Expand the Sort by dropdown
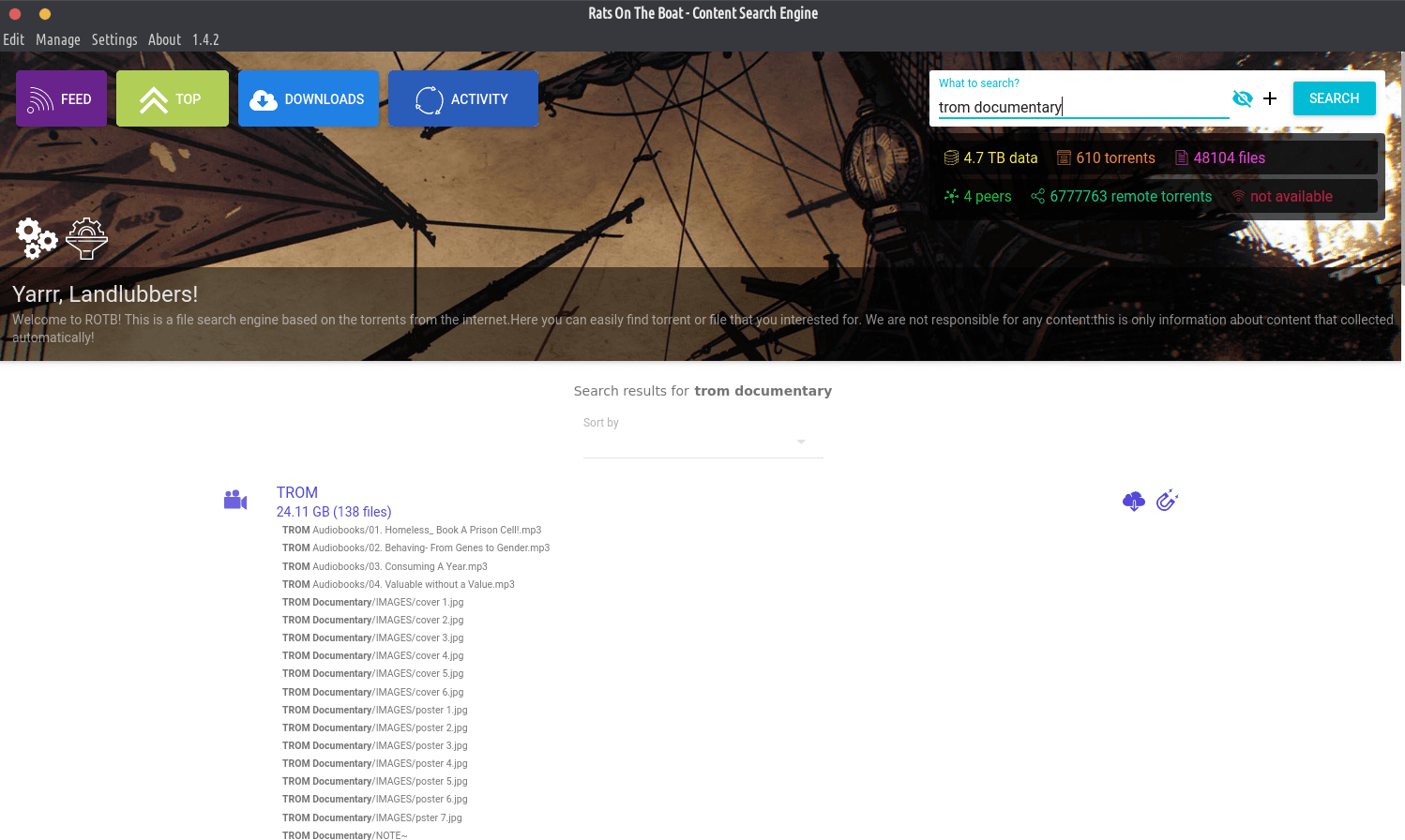1405x840 pixels. coord(702,442)
